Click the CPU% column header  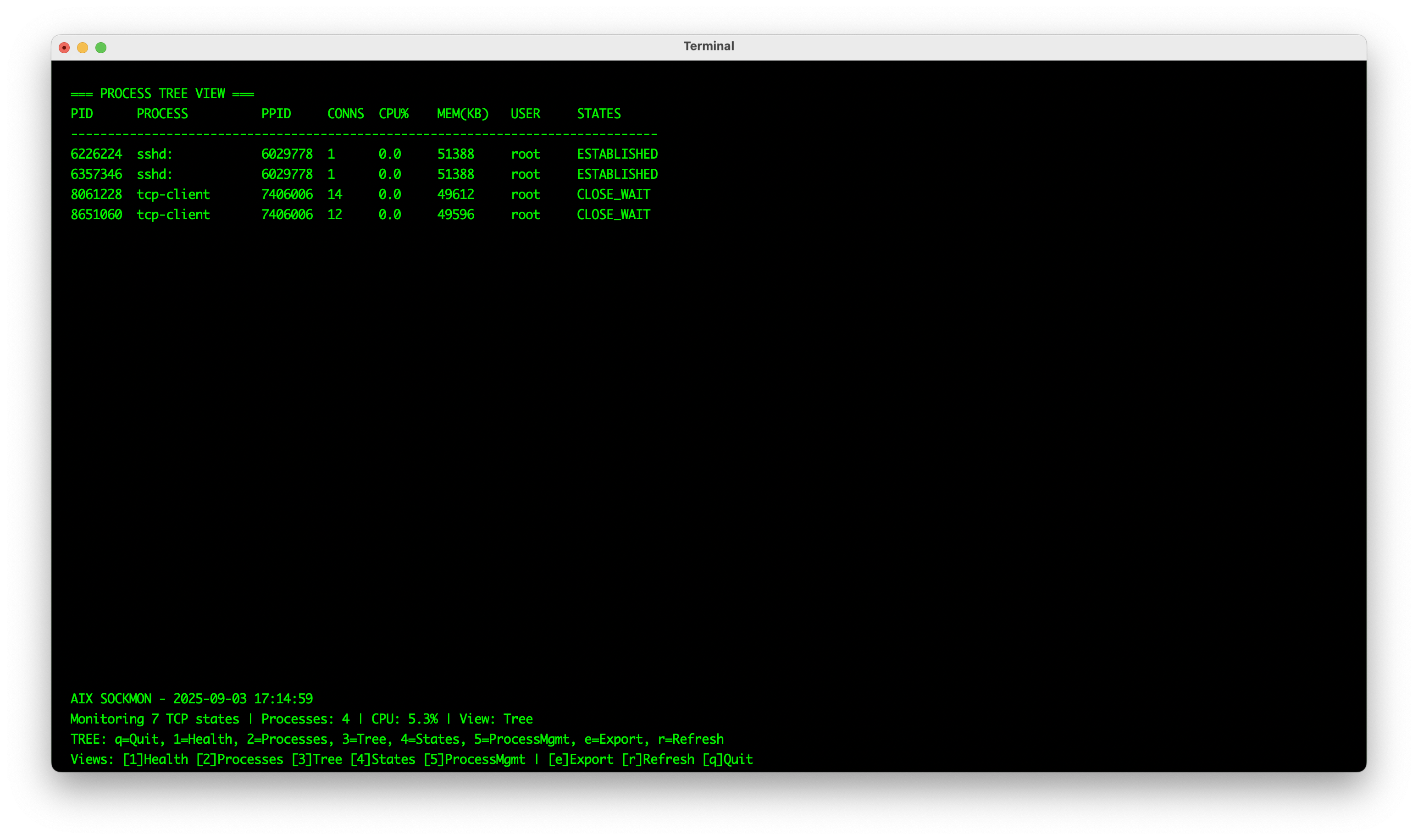click(x=394, y=114)
